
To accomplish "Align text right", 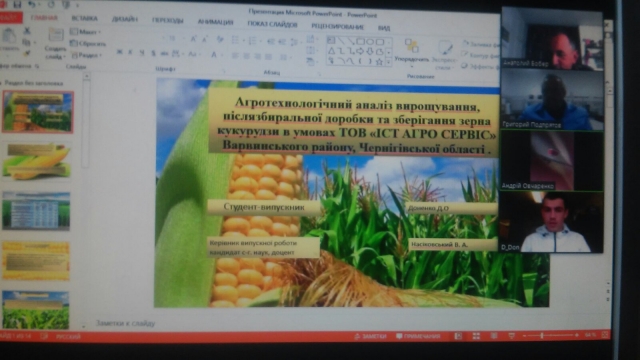I will click(258, 56).
